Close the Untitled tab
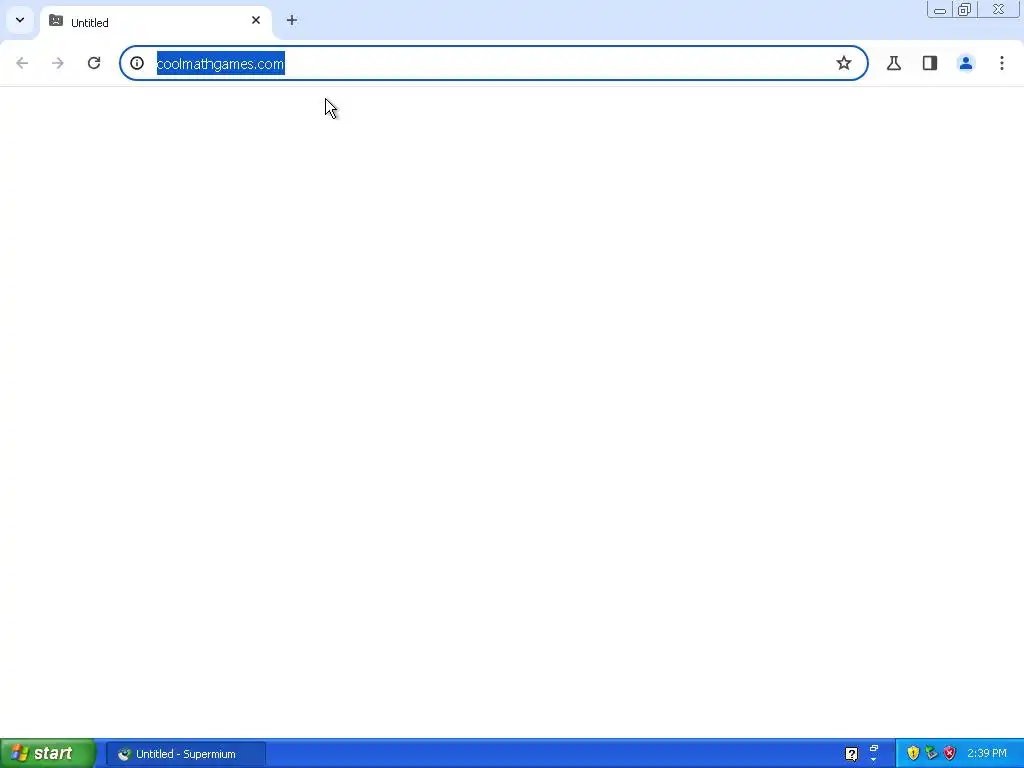 click(x=256, y=20)
